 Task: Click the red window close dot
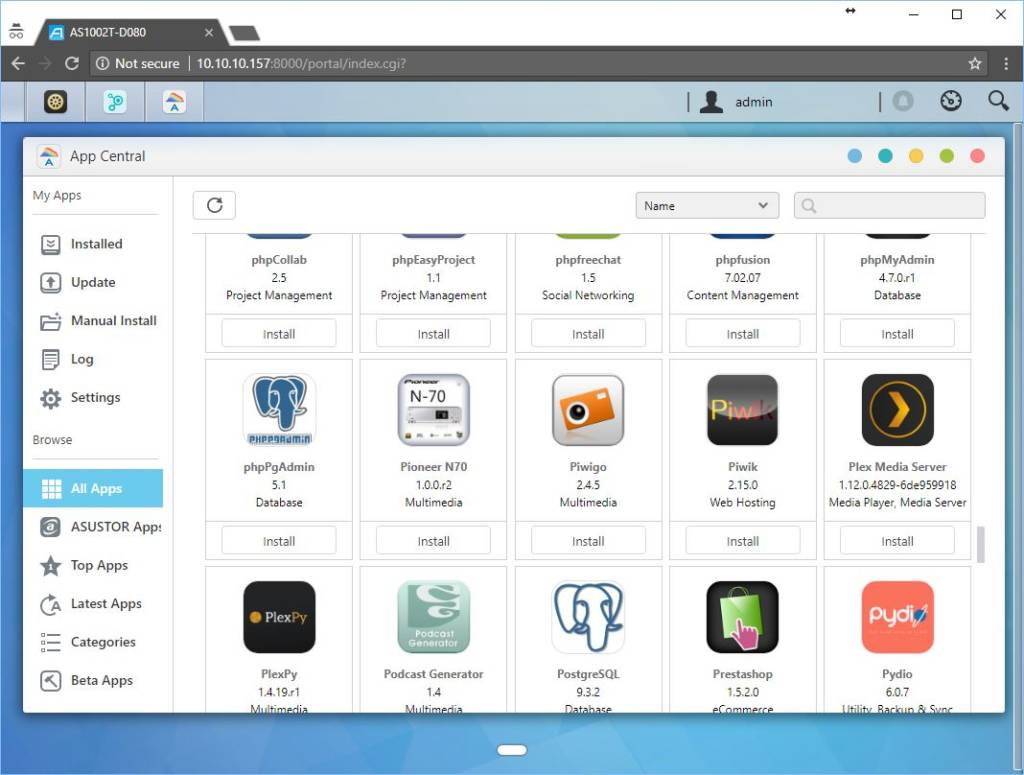point(978,156)
